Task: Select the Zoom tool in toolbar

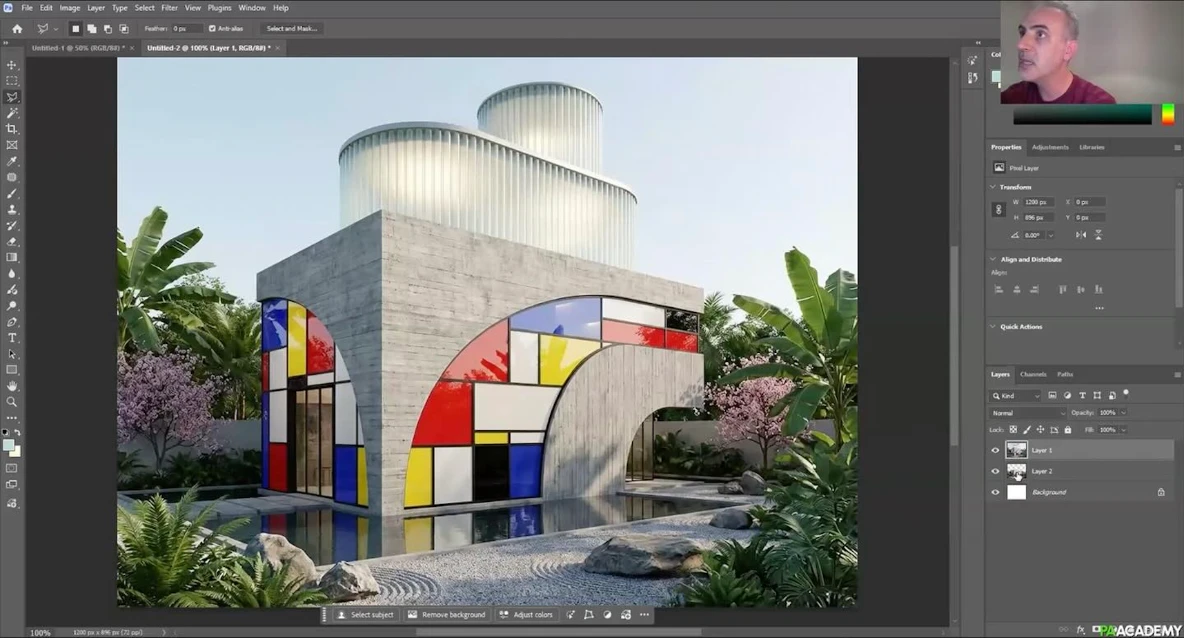Action: point(12,402)
